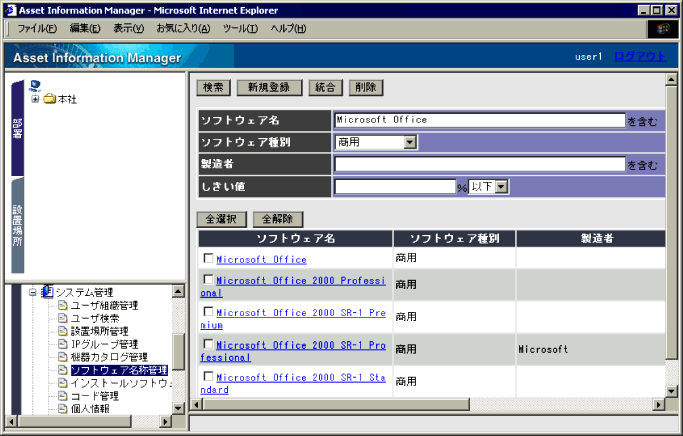Open the ソフトウェア種別 dropdown showing 商用
This screenshot has width=683, height=436.
pos(410,142)
